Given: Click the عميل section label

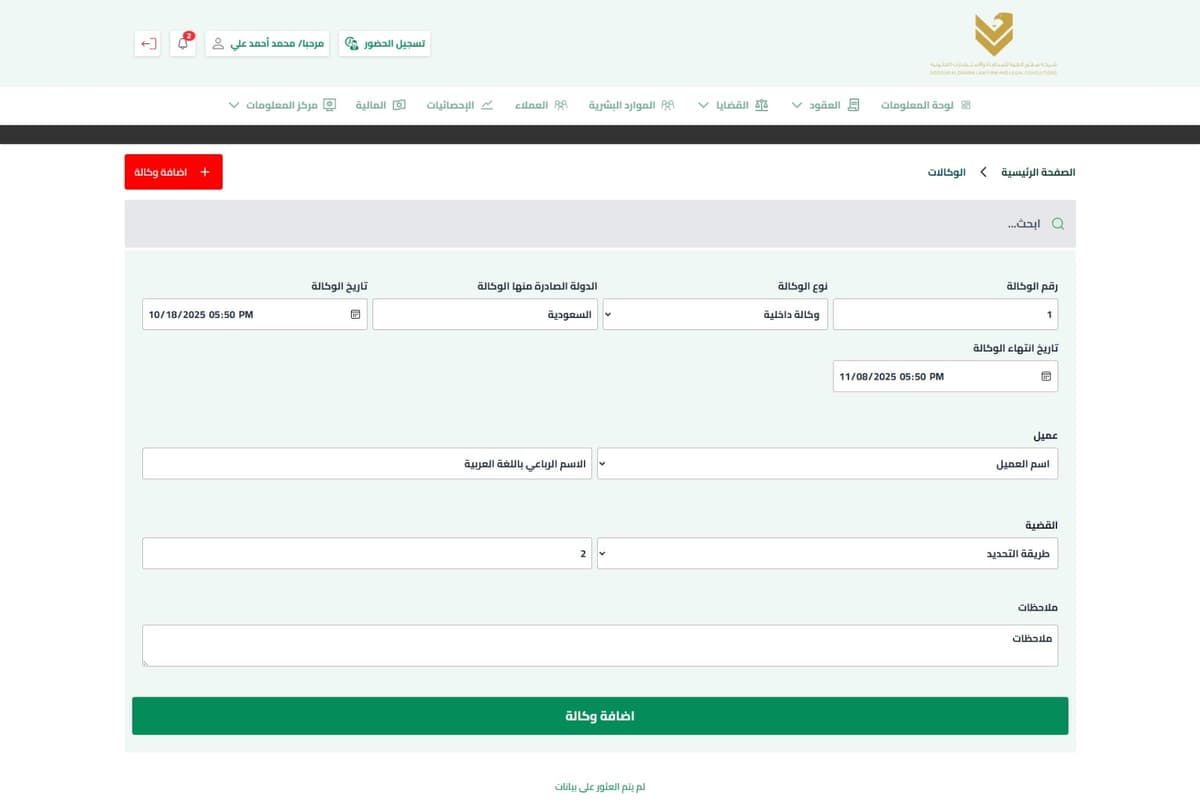Looking at the screenshot, I should point(1046,436).
